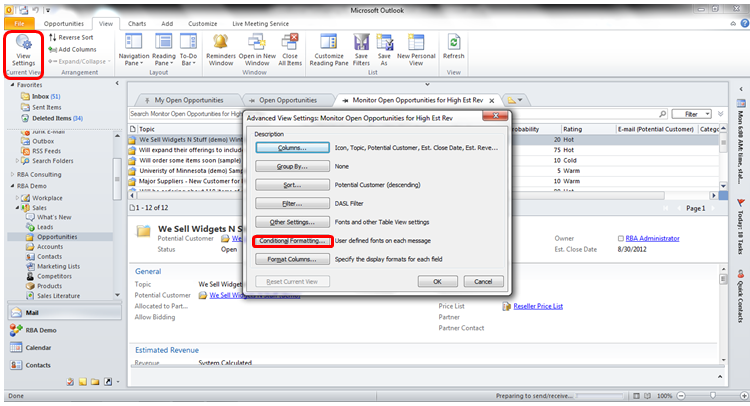This screenshot has width=750, height=406.
Task: Open the Reminders Window
Action: [x=221, y=50]
